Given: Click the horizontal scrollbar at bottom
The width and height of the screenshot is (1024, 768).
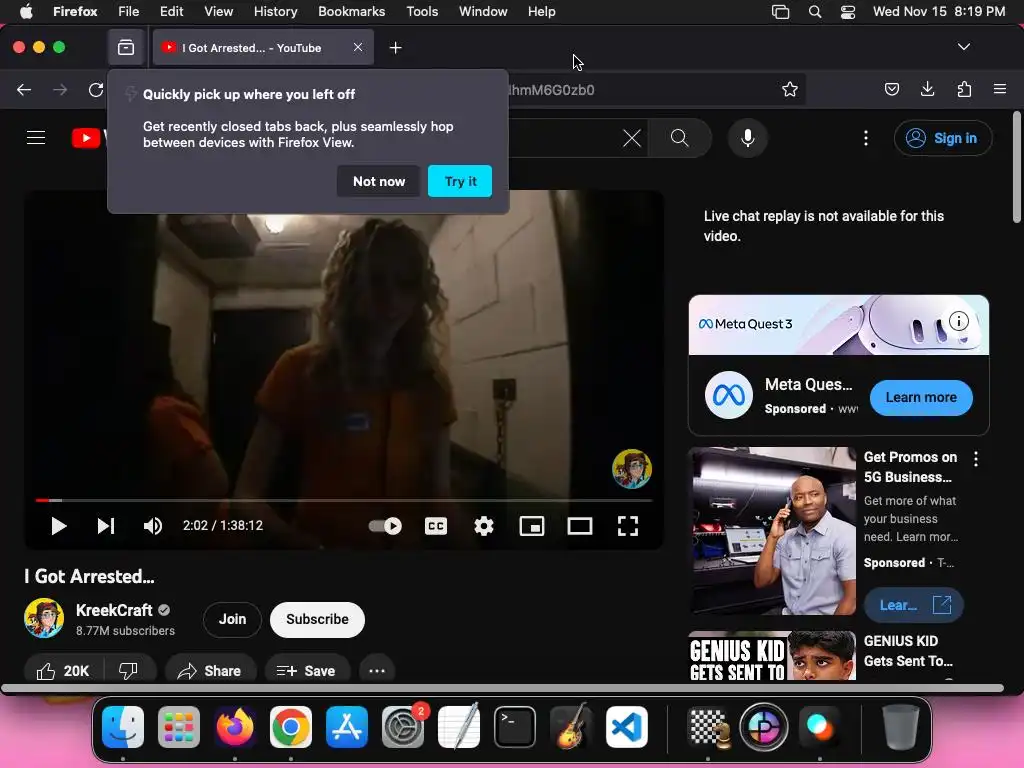Looking at the screenshot, I should pos(502,688).
